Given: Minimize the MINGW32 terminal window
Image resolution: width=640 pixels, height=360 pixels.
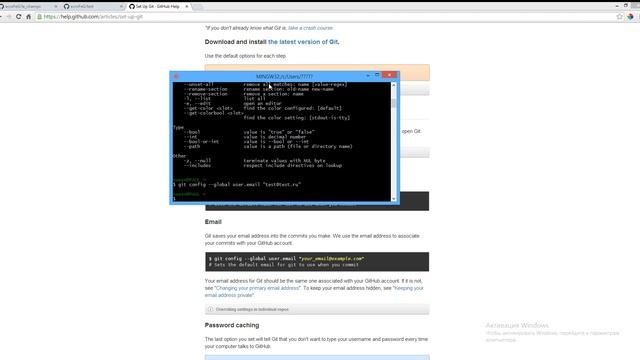Looking at the screenshot, I should 368,76.
